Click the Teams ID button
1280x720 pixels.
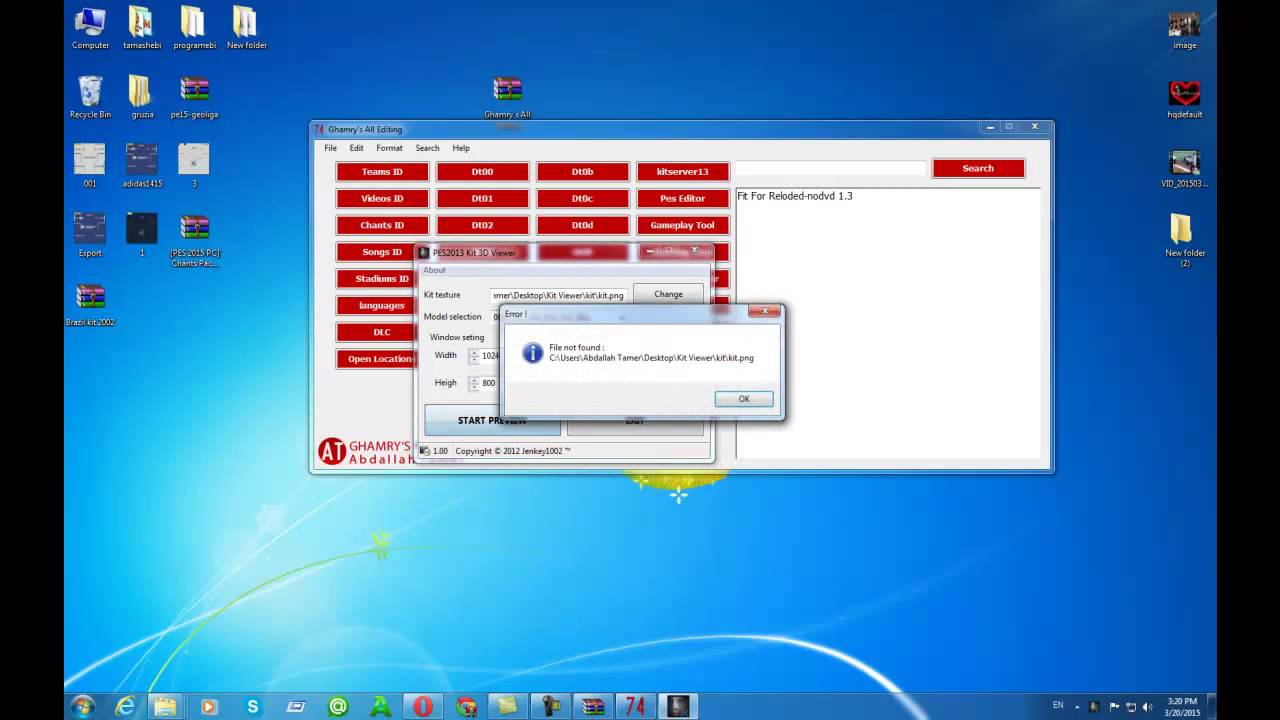click(382, 172)
